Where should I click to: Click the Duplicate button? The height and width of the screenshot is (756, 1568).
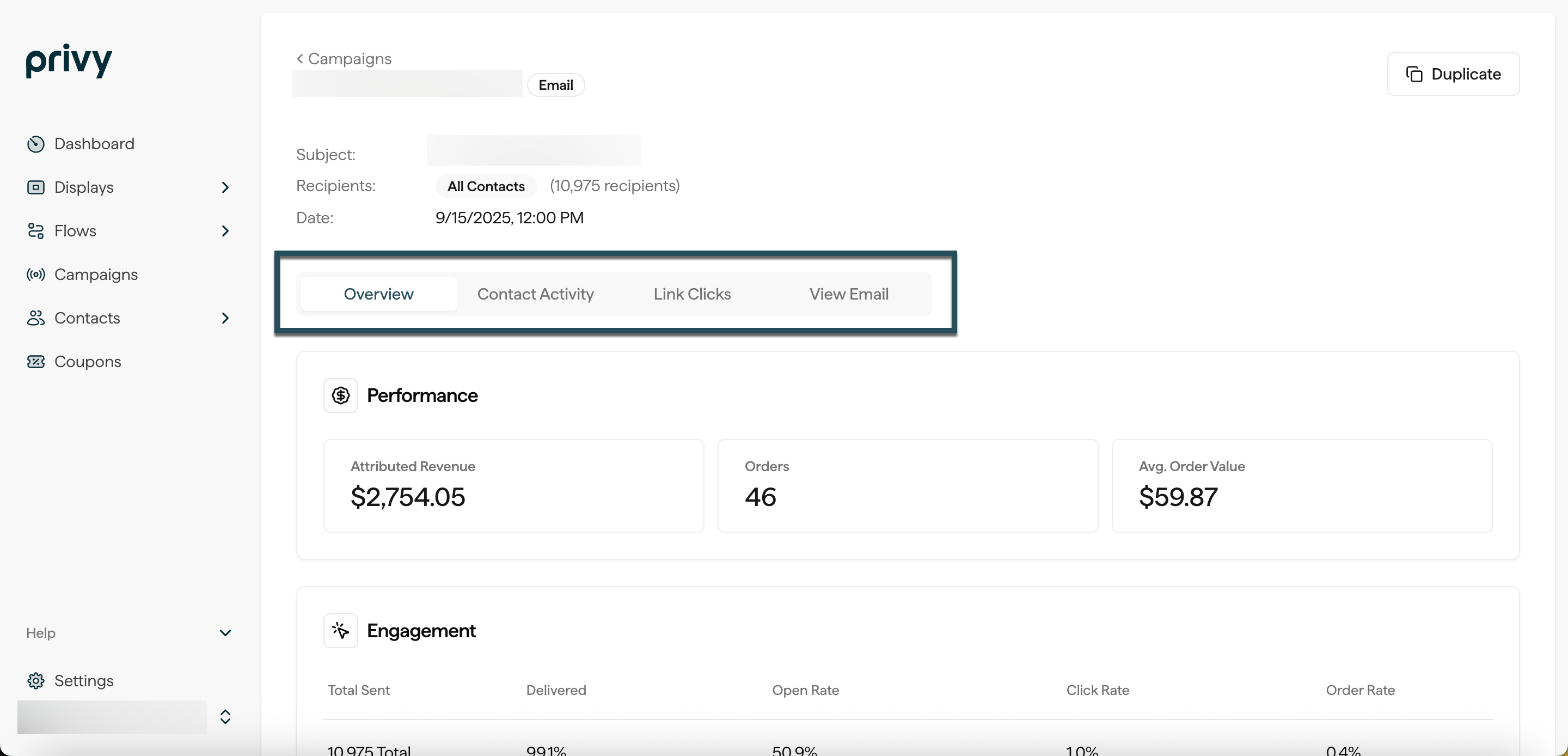click(1453, 74)
